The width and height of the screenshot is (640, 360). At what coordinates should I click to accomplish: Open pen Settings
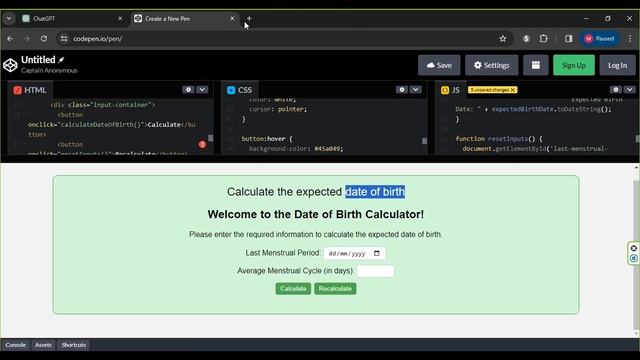point(491,65)
